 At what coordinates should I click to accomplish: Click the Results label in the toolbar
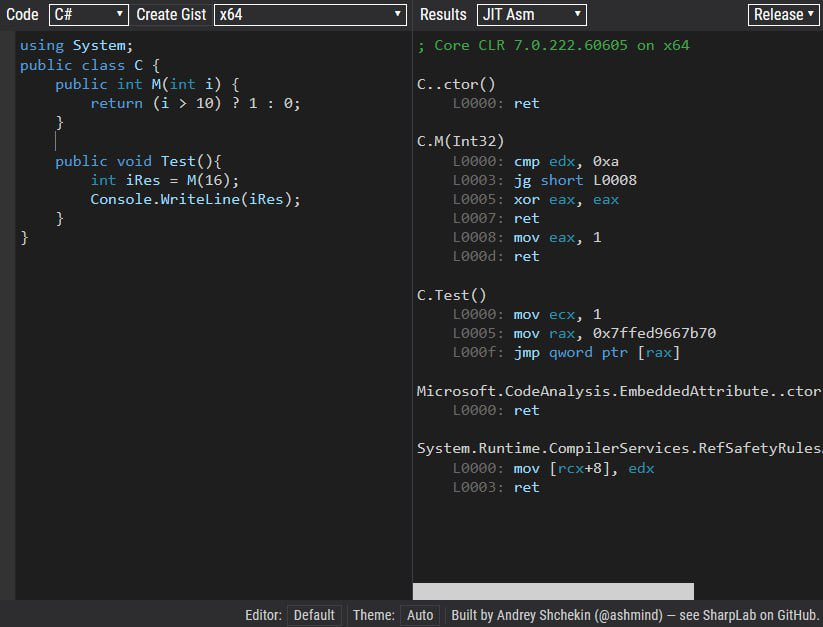tap(442, 14)
